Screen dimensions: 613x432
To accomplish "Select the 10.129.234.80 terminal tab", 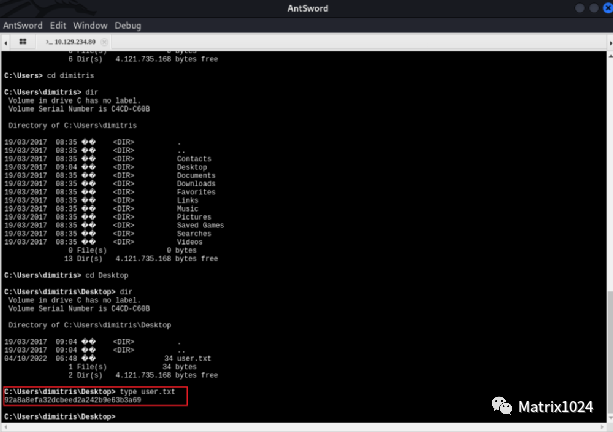I will point(72,42).
